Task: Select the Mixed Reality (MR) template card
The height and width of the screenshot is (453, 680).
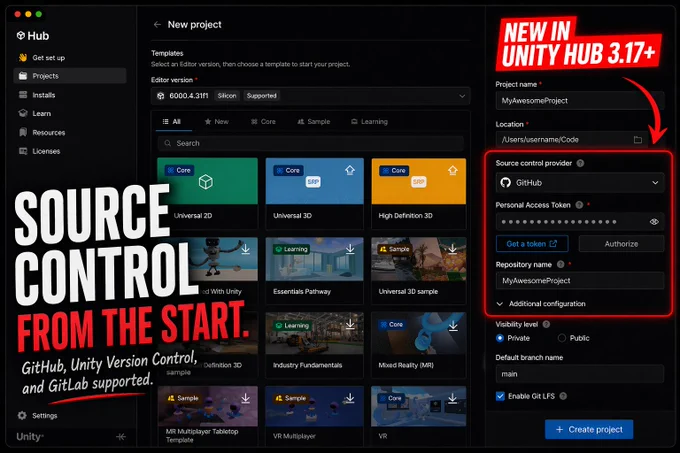Action: (418, 345)
